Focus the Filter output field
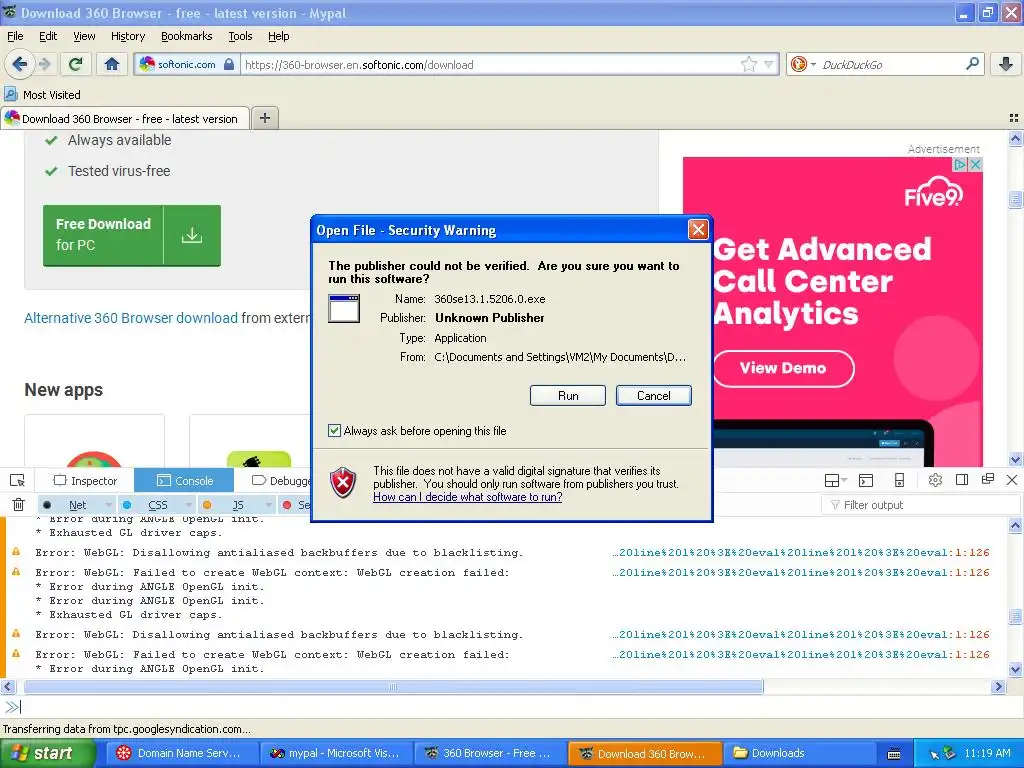This screenshot has width=1024, height=768. (x=921, y=505)
